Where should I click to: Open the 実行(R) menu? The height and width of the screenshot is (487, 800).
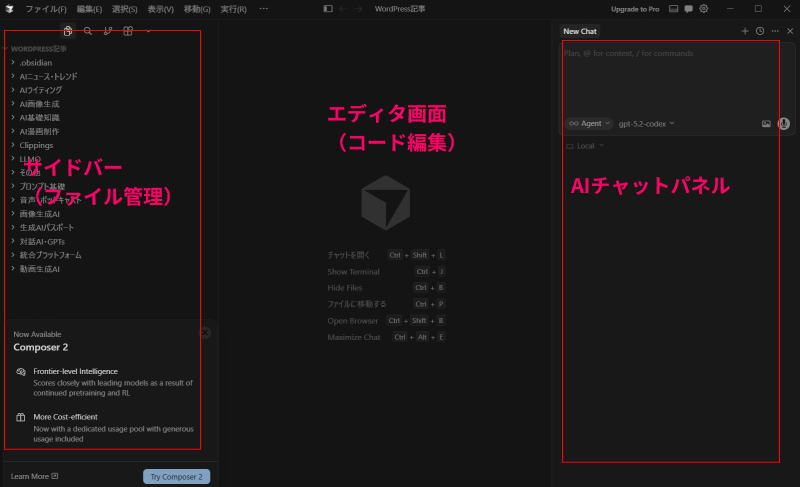pos(233,9)
